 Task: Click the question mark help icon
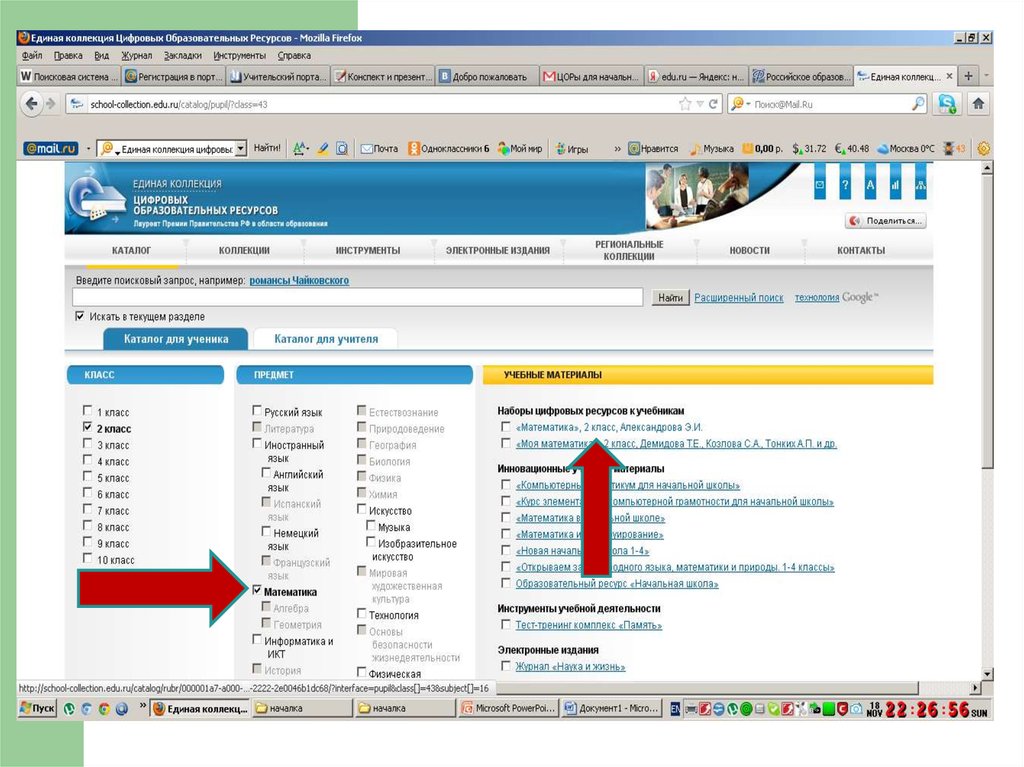coord(845,185)
